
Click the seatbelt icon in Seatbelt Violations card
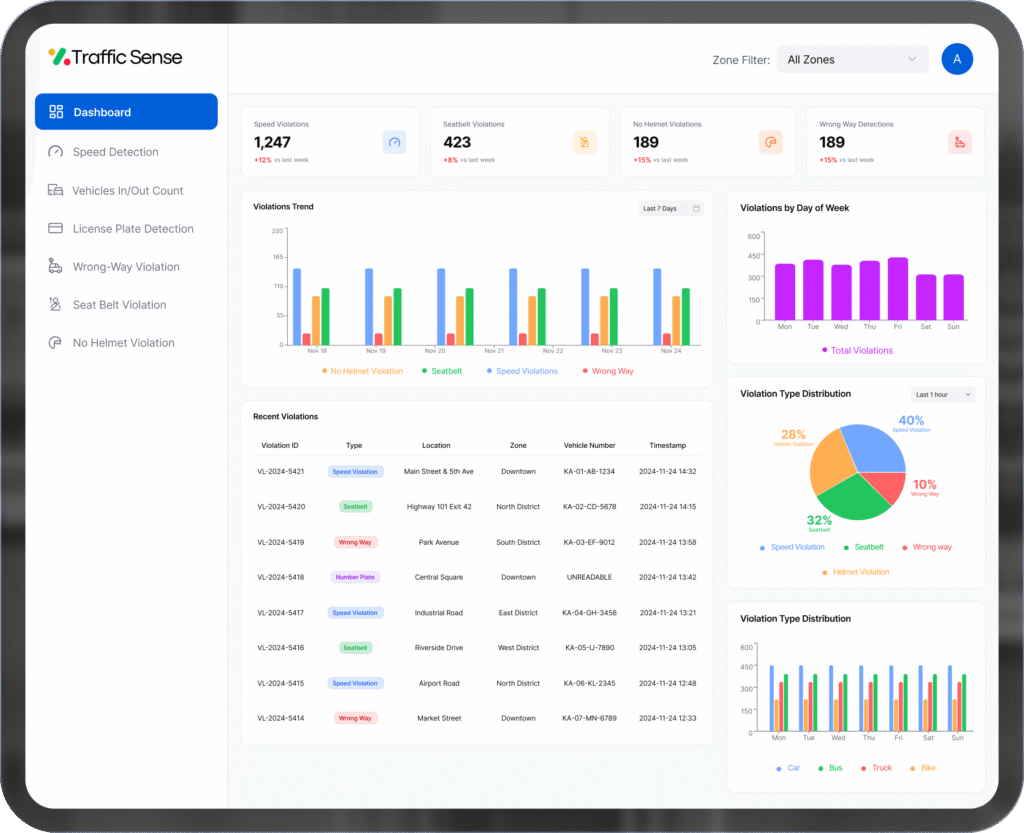click(584, 143)
